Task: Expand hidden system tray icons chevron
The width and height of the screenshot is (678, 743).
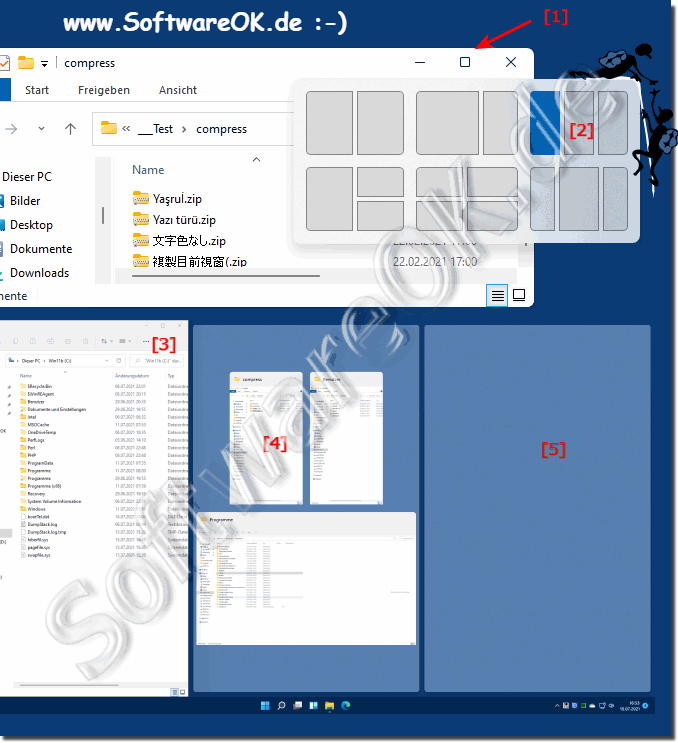Action: pyautogui.click(x=557, y=706)
